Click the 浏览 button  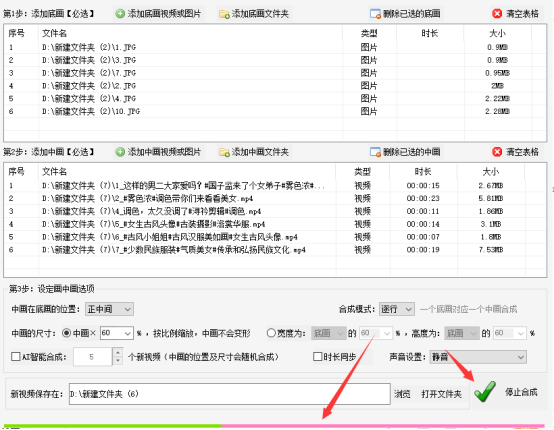(402, 394)
